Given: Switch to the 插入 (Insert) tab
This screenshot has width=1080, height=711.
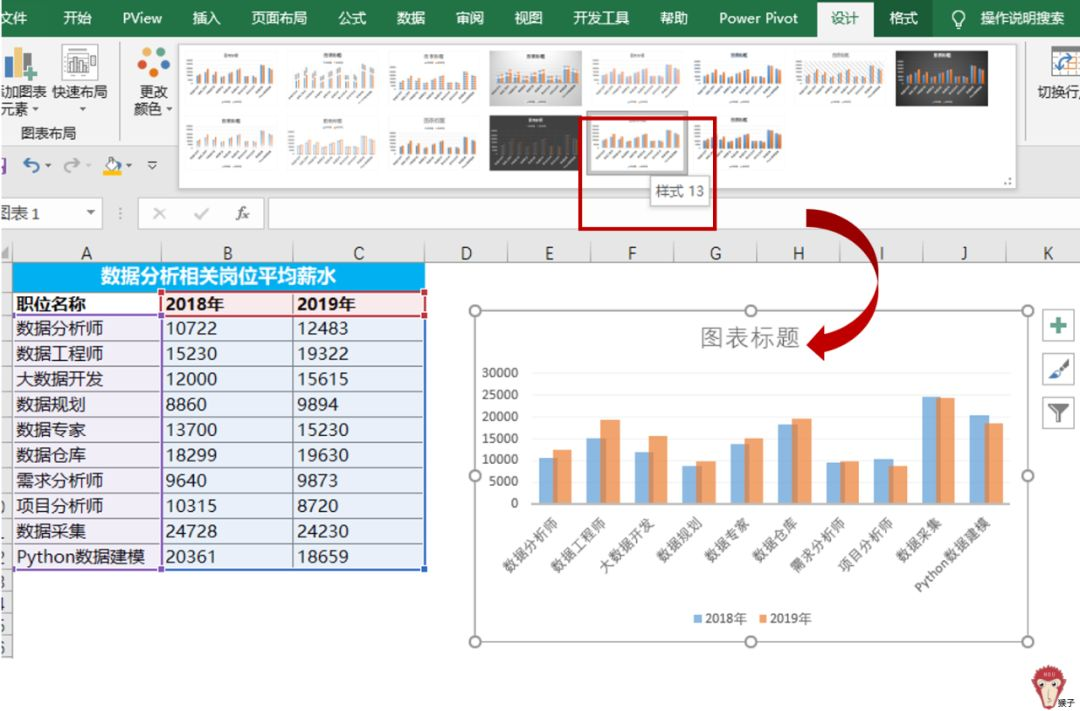Looking at the screenshot, I should (206, 18).
